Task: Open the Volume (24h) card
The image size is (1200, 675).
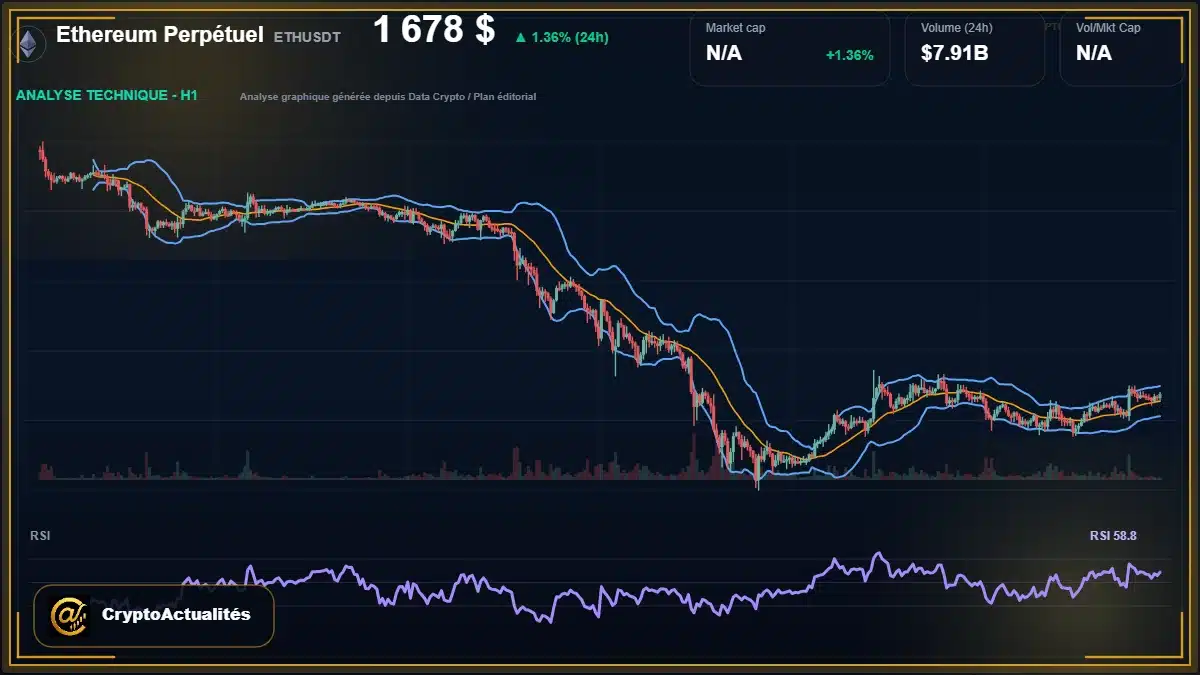Action: pos(975,49)
